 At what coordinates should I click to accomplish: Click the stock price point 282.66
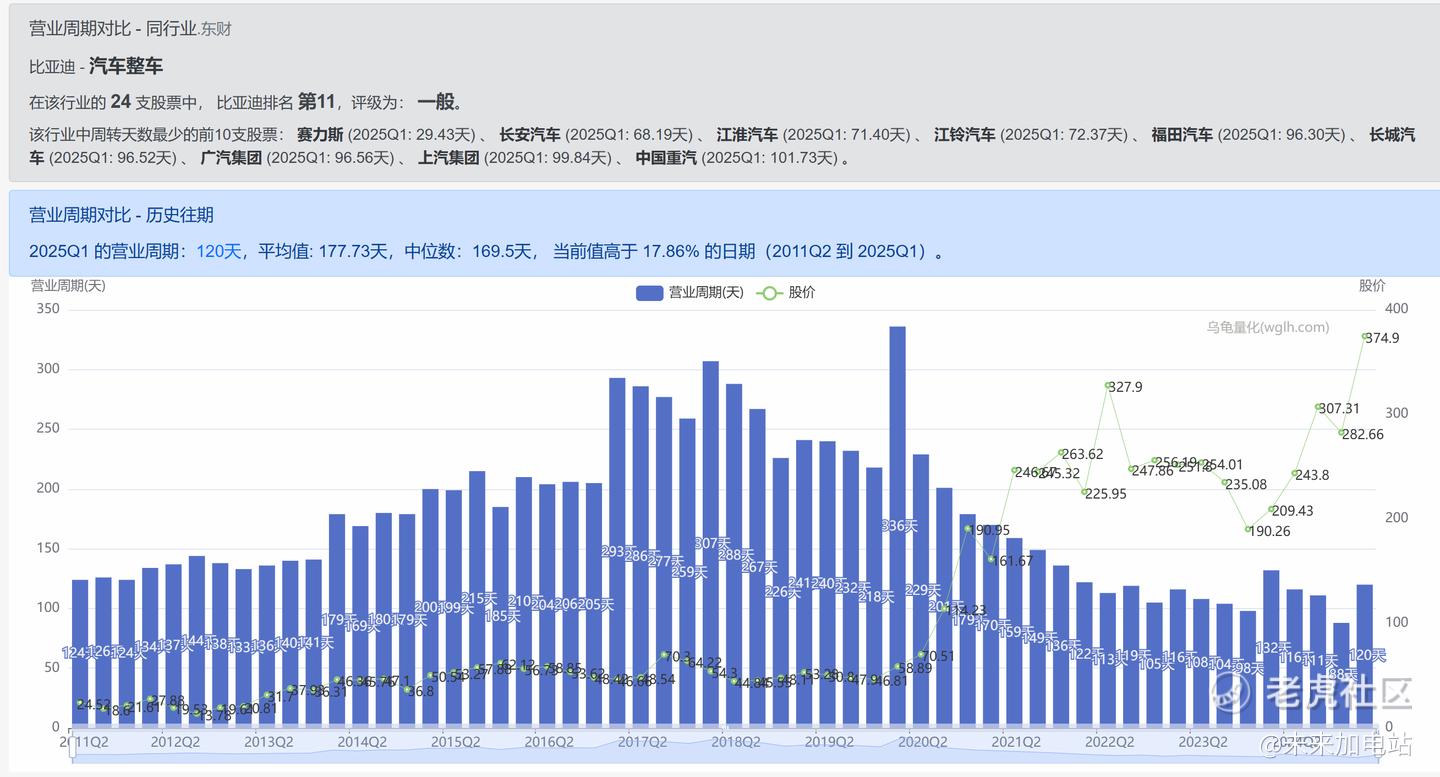1342,433
